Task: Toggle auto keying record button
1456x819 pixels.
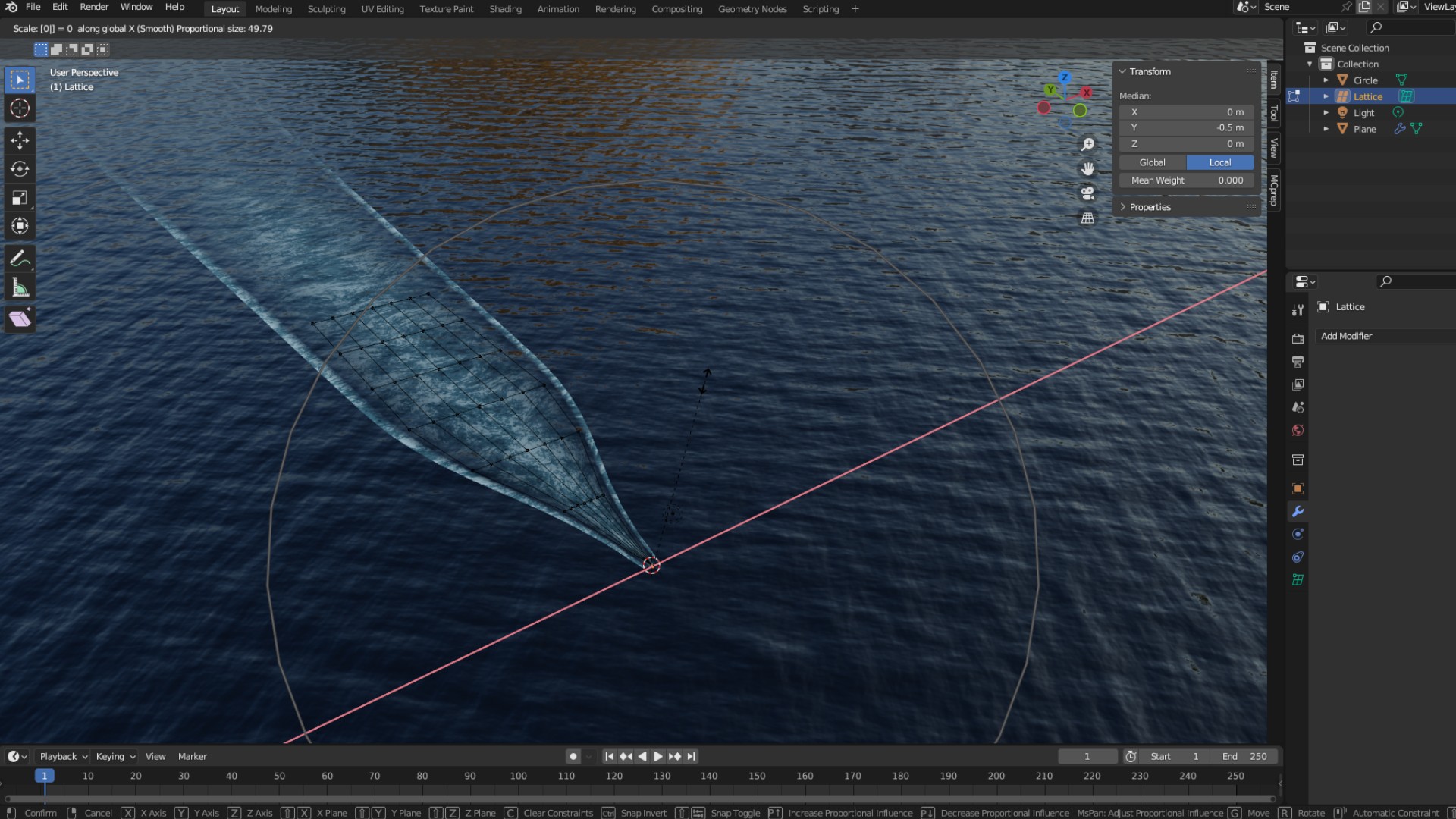Action: pyautogui.click(x=573, y=756)
